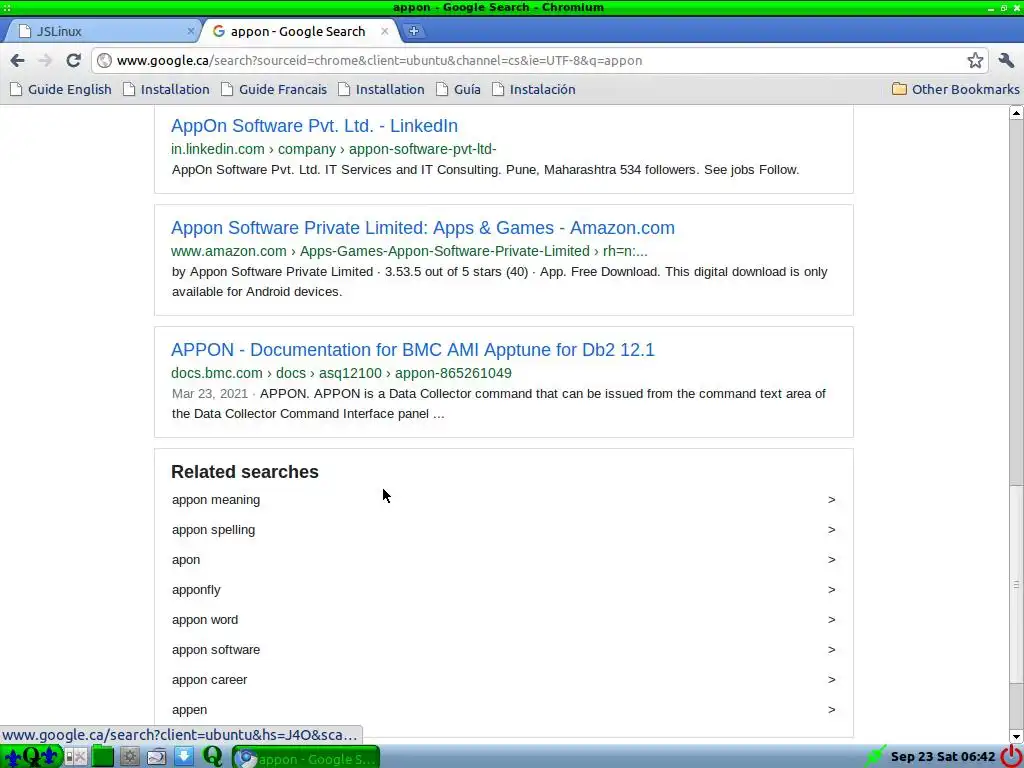
Task: Click the vertical scrollbar thumb
Action: point(1016,584)
